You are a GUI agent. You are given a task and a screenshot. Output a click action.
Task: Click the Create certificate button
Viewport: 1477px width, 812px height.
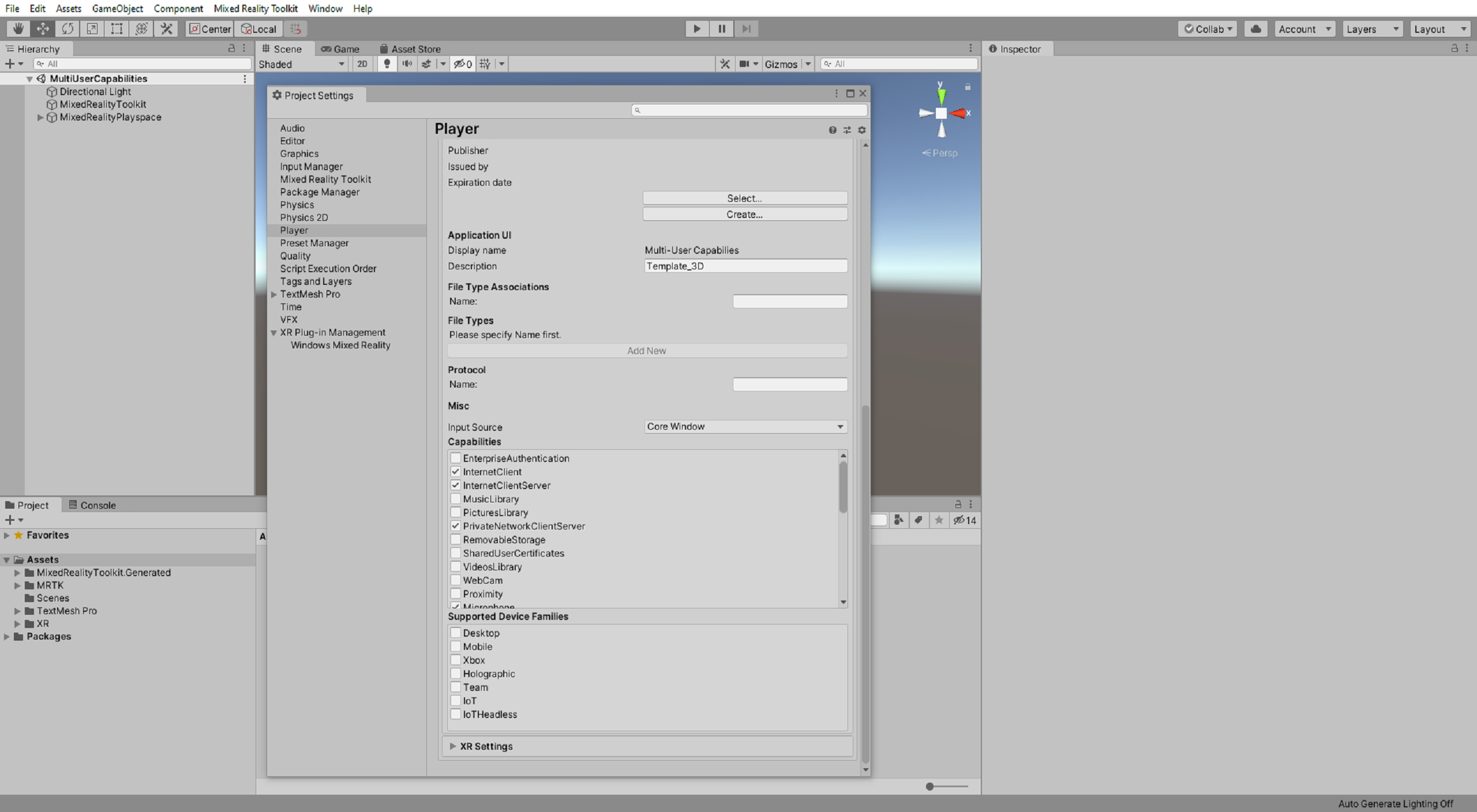(745, 214)
